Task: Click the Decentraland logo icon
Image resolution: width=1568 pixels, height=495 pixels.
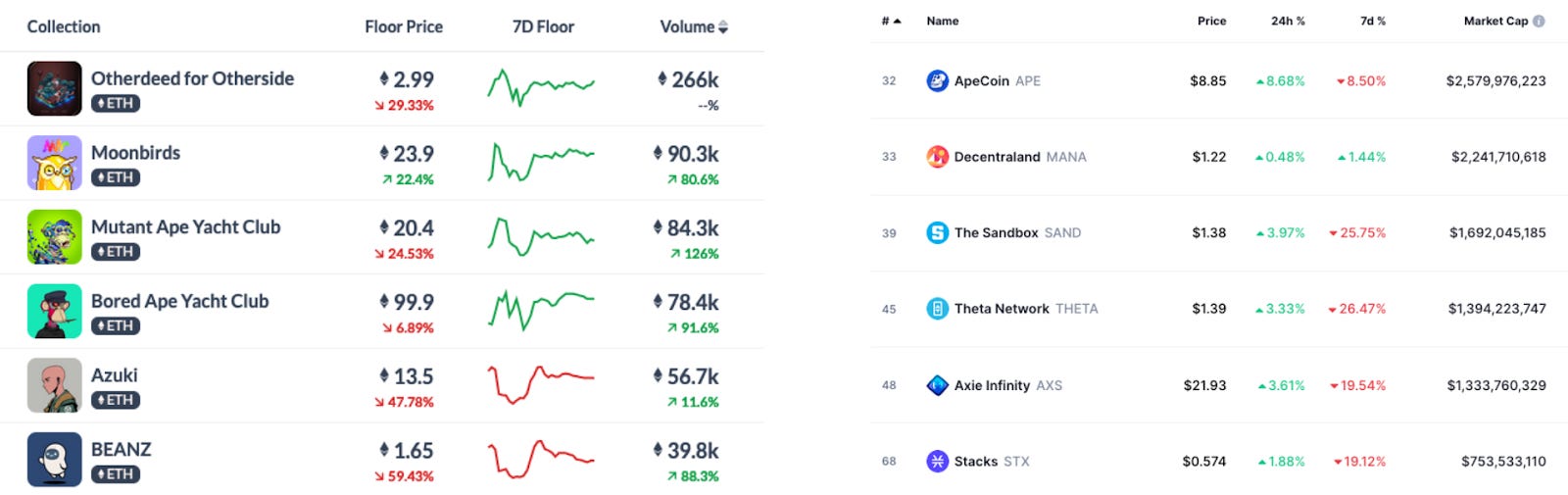Action: [937, 157]
